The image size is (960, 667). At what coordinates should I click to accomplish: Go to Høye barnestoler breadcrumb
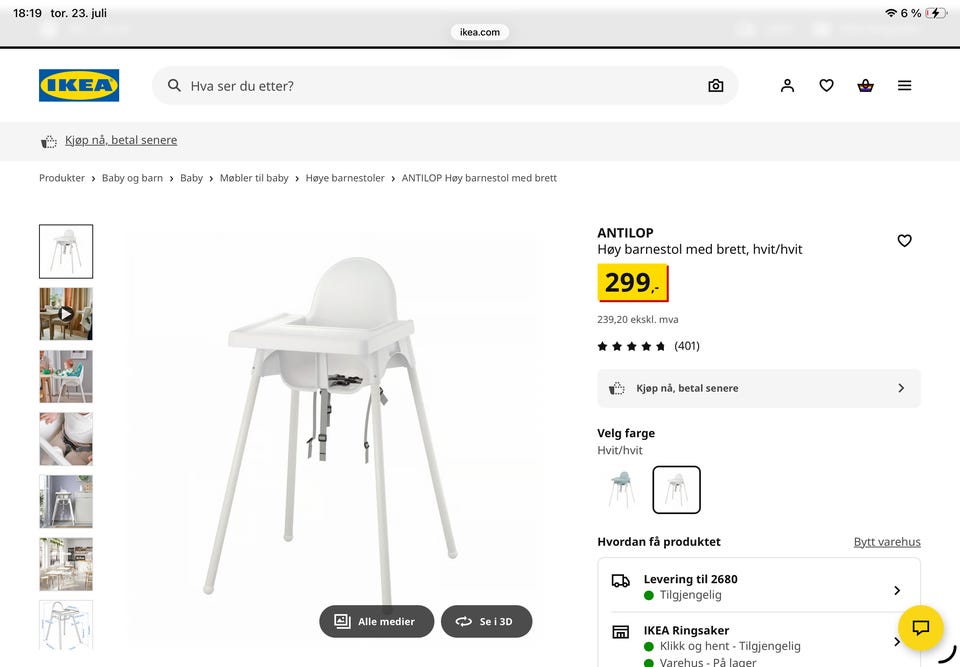345,178
